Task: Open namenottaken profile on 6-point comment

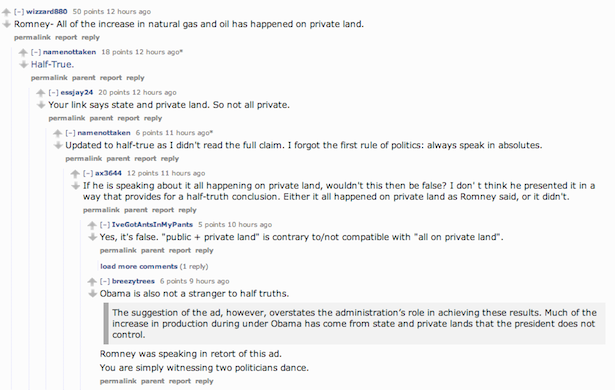Action: 104,133
